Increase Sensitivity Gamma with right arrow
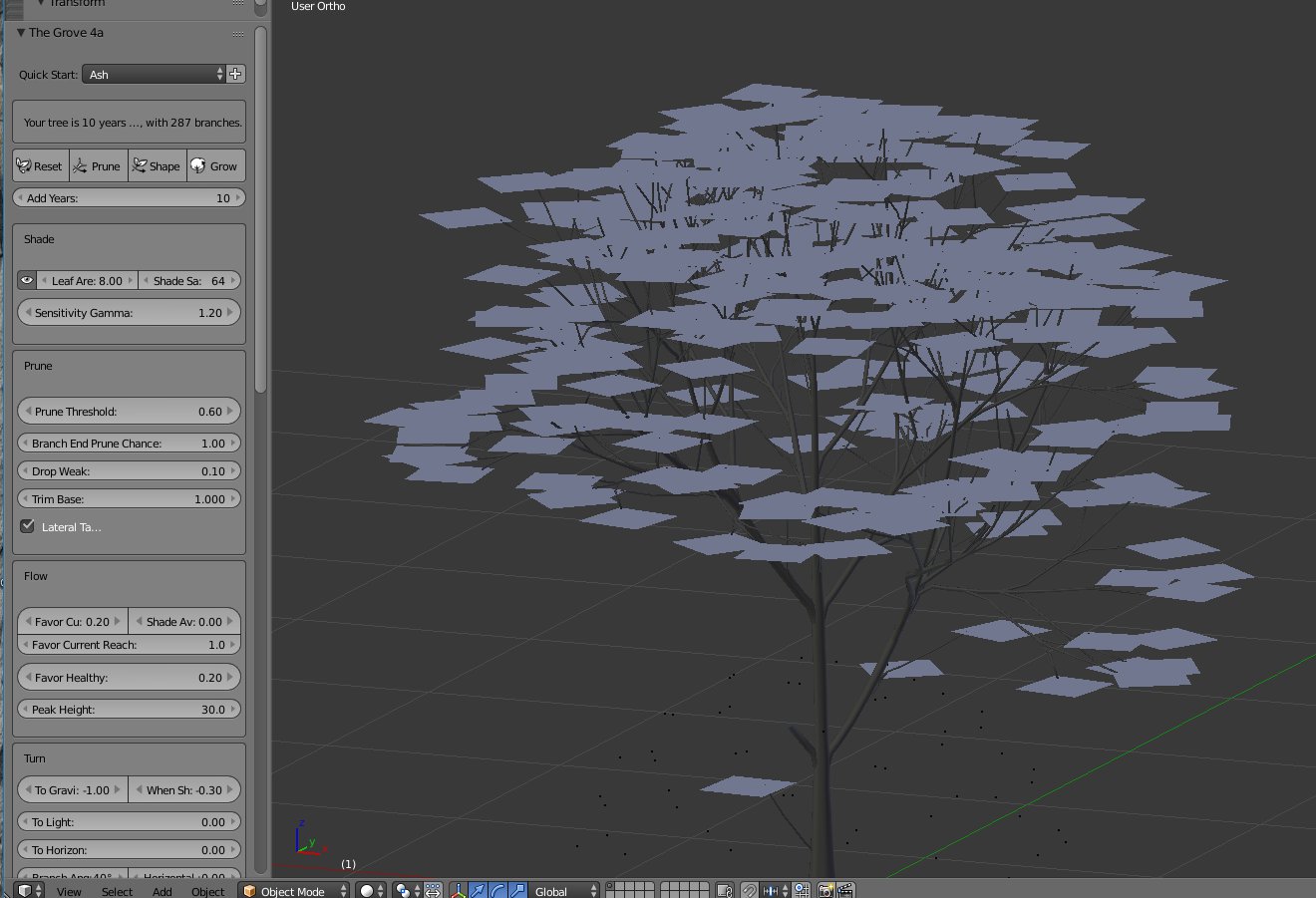1316x898 pixels. 231,313
